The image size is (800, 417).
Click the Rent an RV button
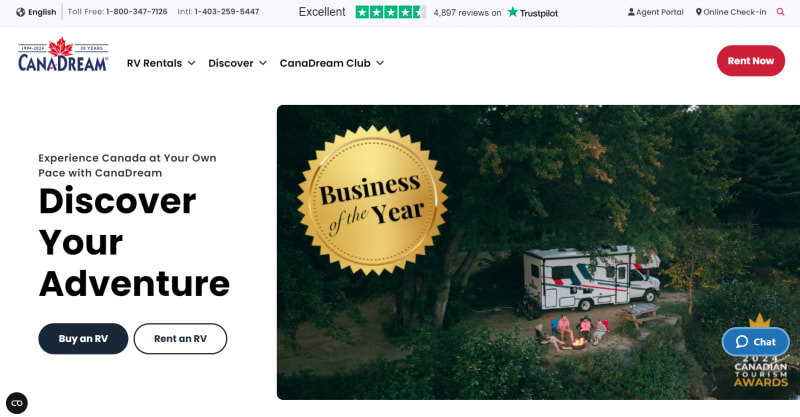point(180,338)
